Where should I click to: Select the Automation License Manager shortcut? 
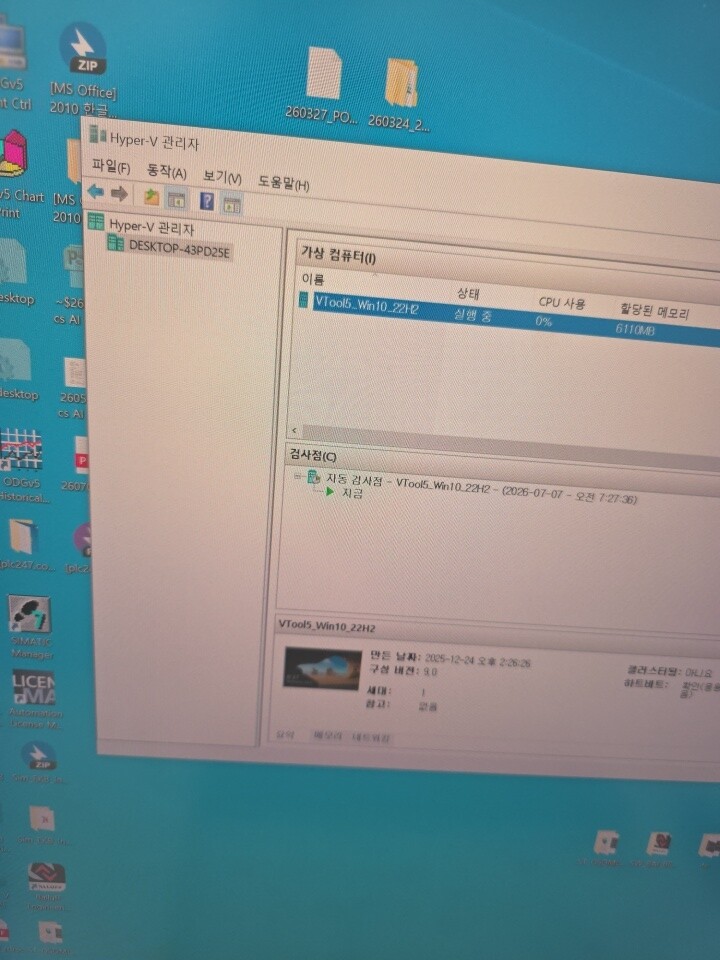(x=34, y=700)
